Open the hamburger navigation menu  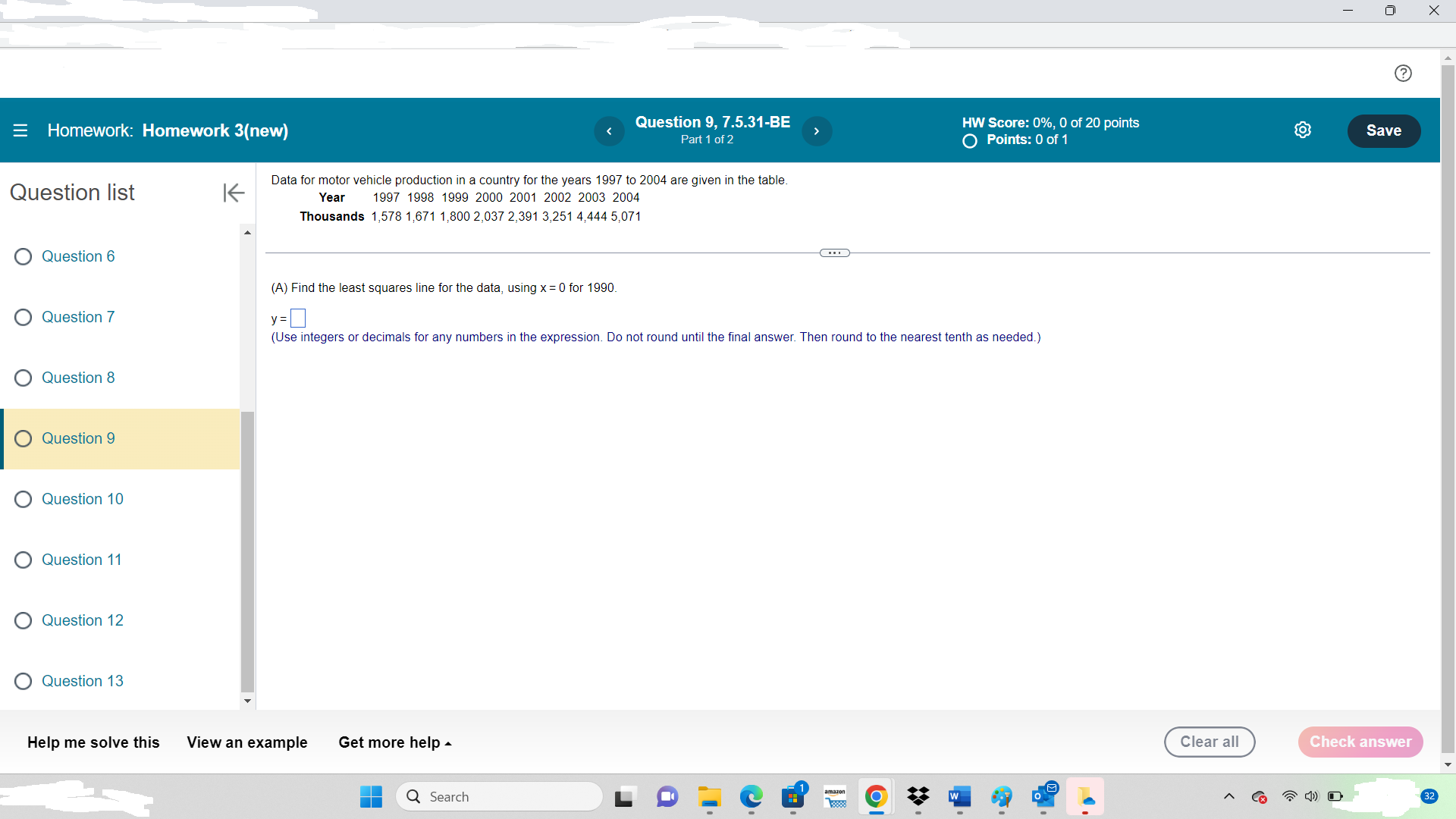[x=20, y=130]
